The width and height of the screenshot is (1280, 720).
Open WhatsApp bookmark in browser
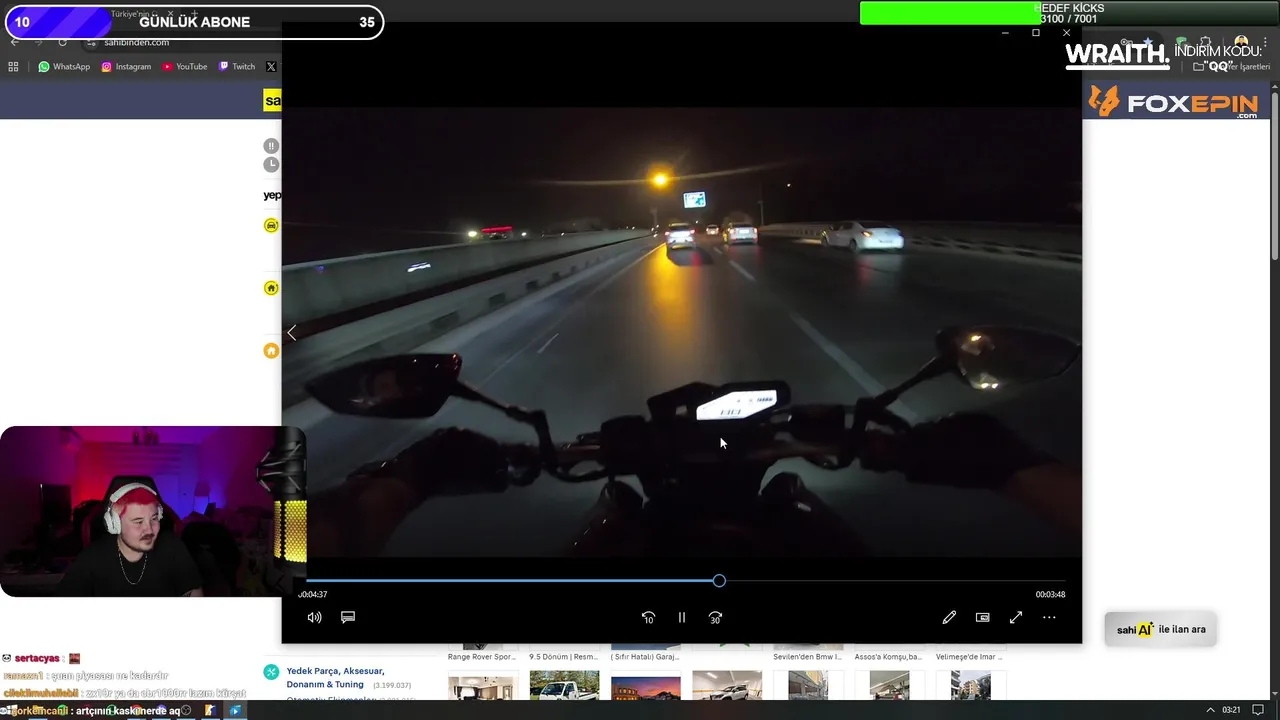64,67
